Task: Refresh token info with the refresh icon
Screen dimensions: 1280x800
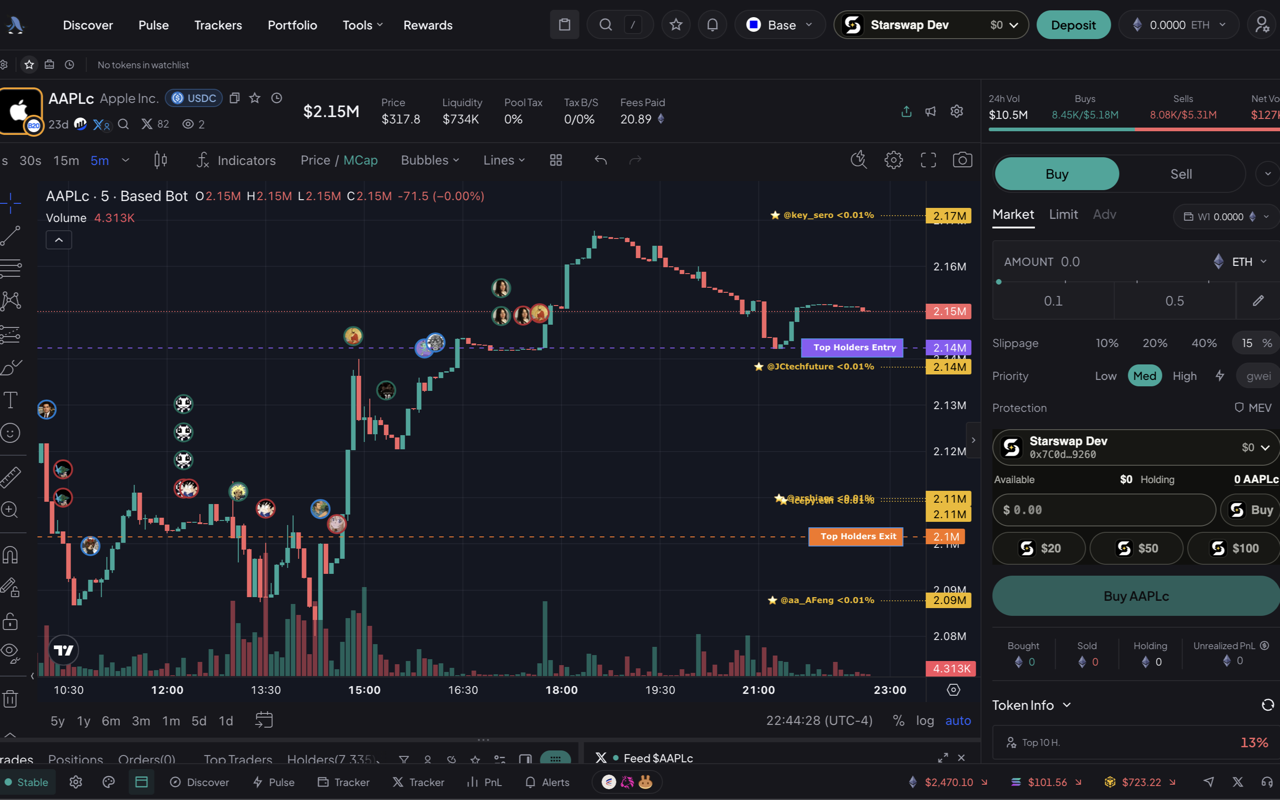Action: pyautogui.click(x=1267, y=705)
